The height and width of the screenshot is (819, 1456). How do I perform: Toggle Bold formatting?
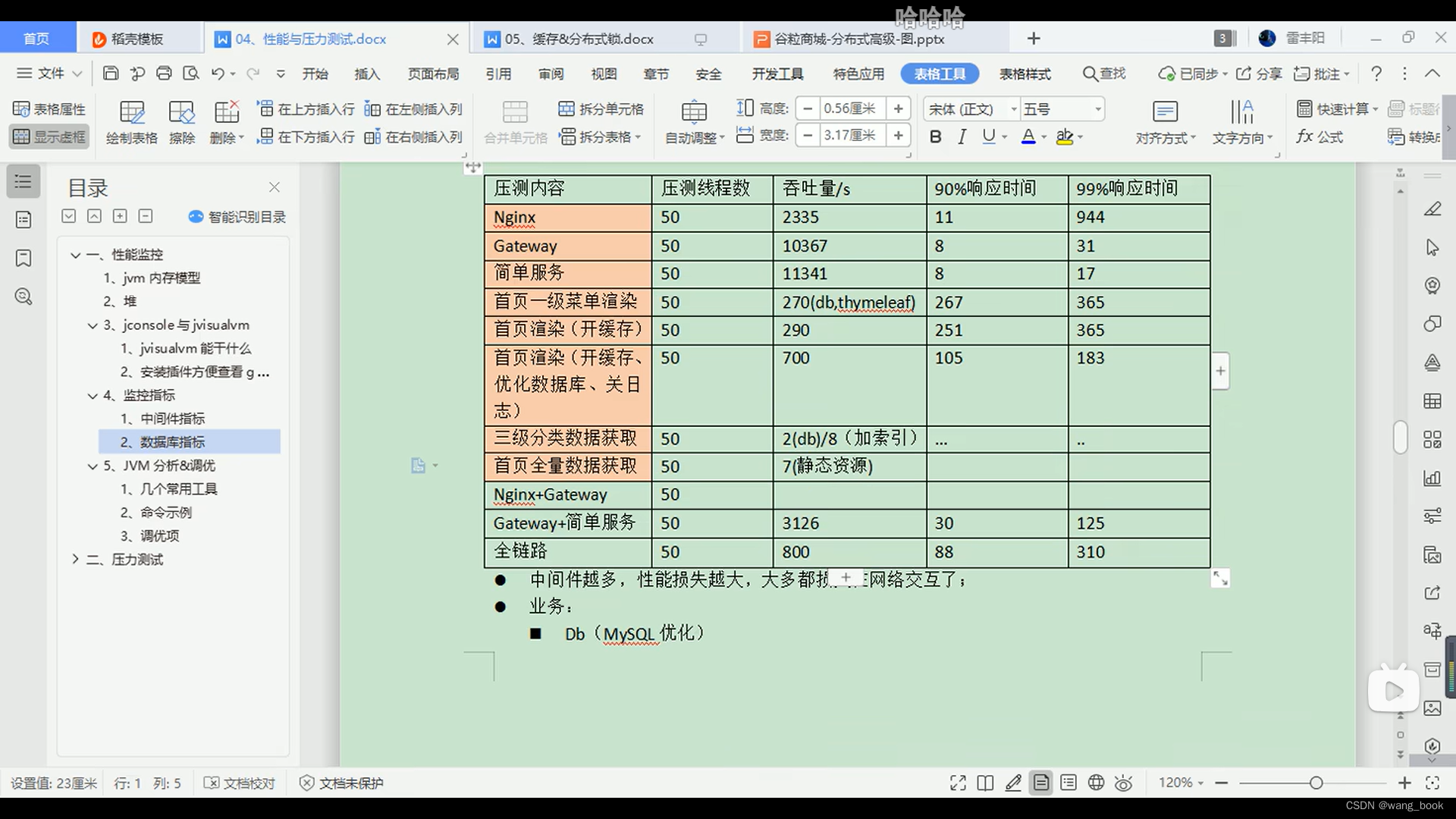(936, 136)
